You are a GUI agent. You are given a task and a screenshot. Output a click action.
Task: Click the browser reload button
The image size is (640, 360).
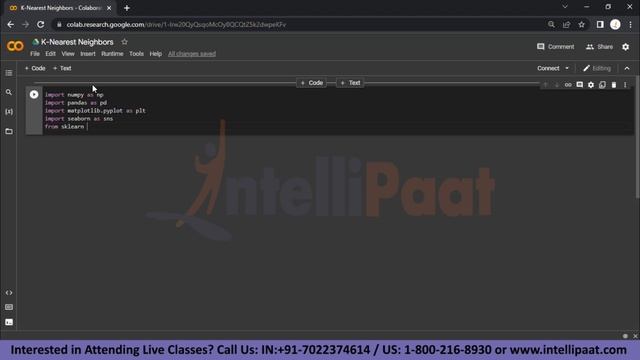click(x=40, y=24)
